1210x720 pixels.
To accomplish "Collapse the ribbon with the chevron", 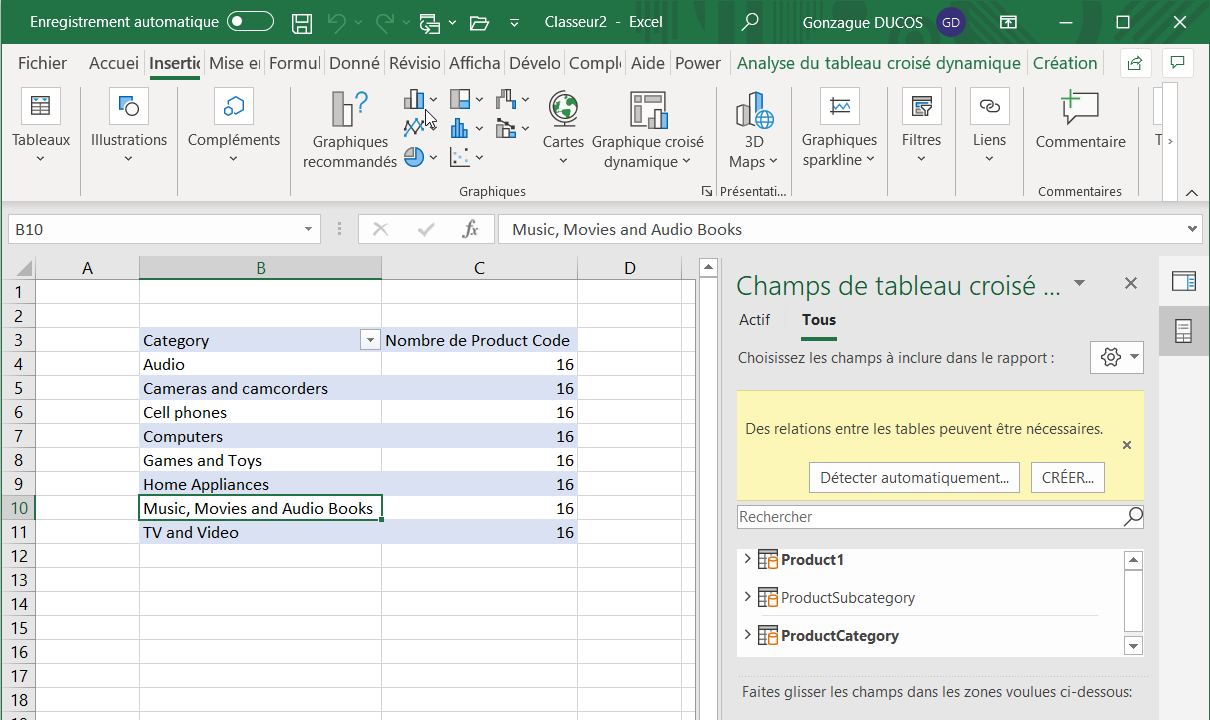I will [1191, 192].
